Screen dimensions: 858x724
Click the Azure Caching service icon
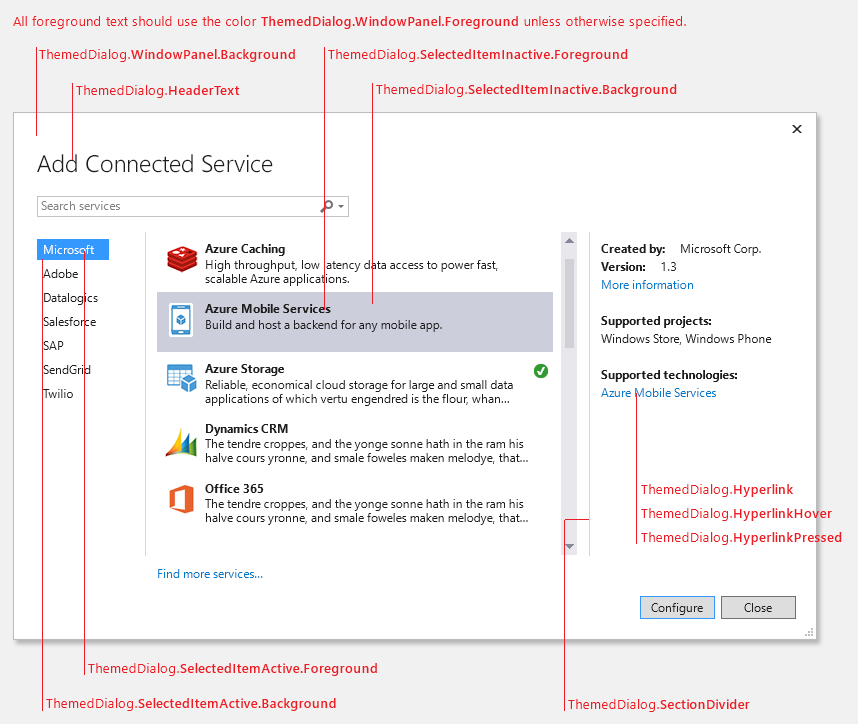[181, 258]
